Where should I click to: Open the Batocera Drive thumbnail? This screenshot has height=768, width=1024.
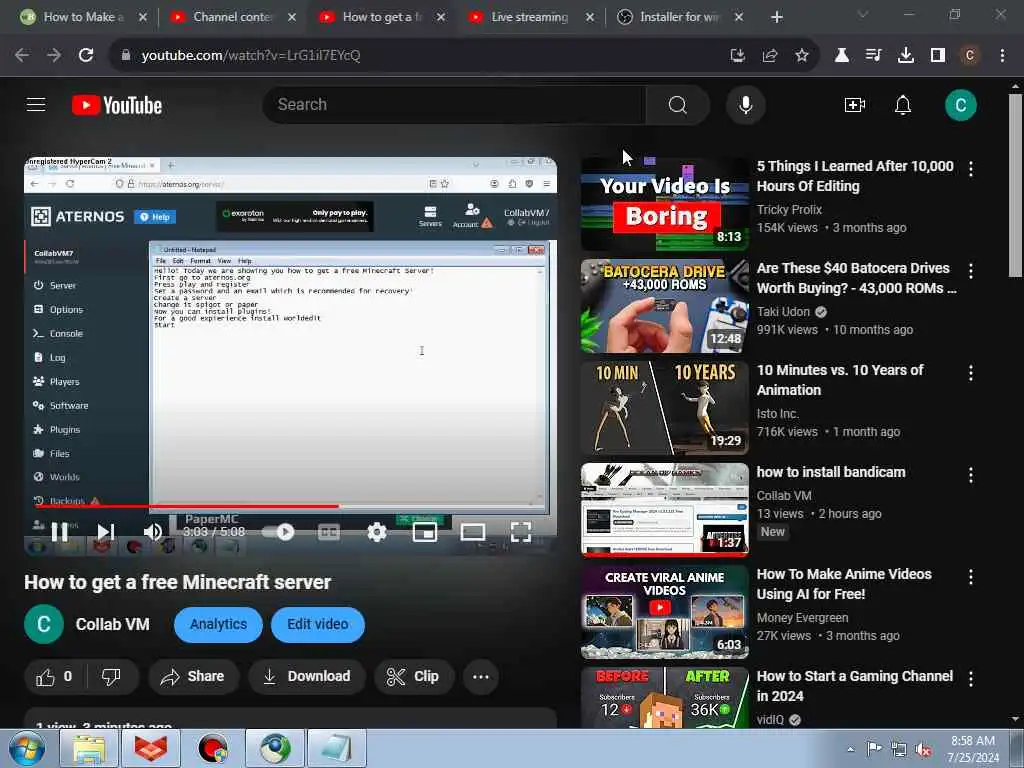tap(665, 306)
